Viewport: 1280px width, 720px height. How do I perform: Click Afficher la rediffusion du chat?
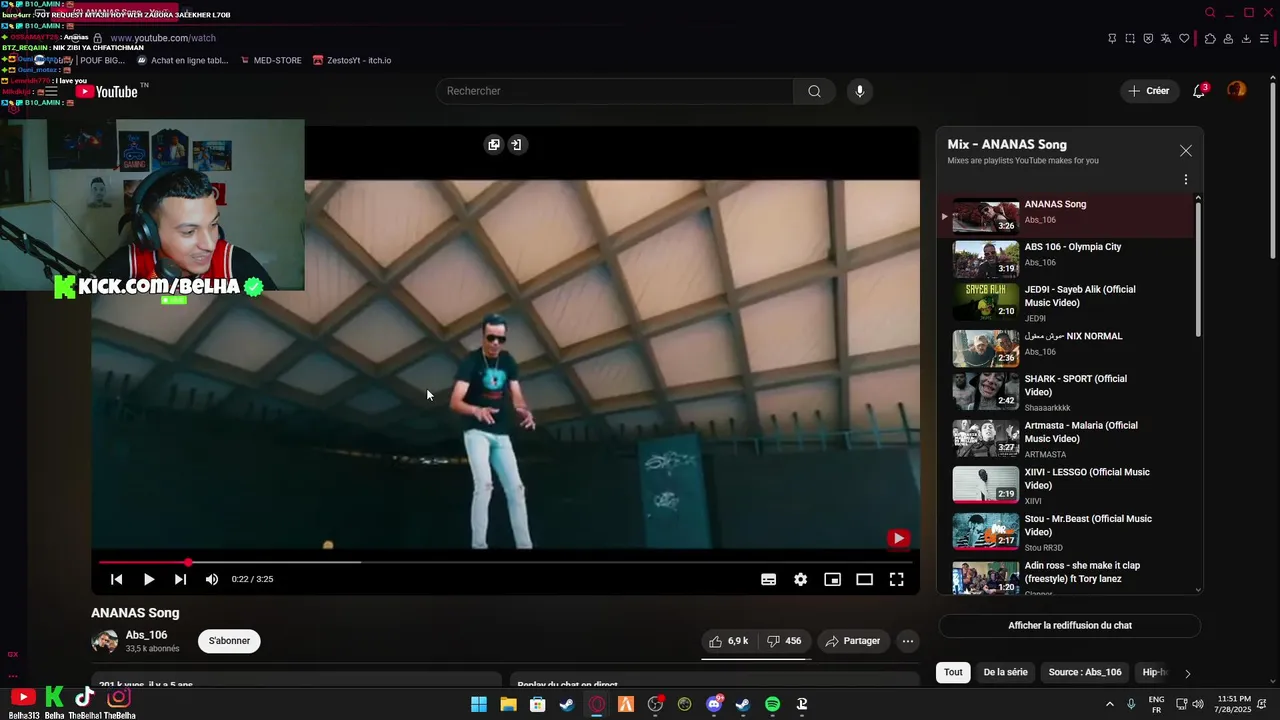pyautogui.click(x=1070, y=626)
